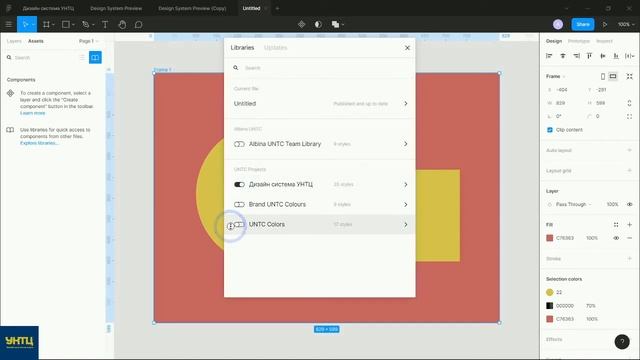Toggle Albina UNTC Team Library switch
The width and height of the screenshot is (640, 360).
pos(239,144)
